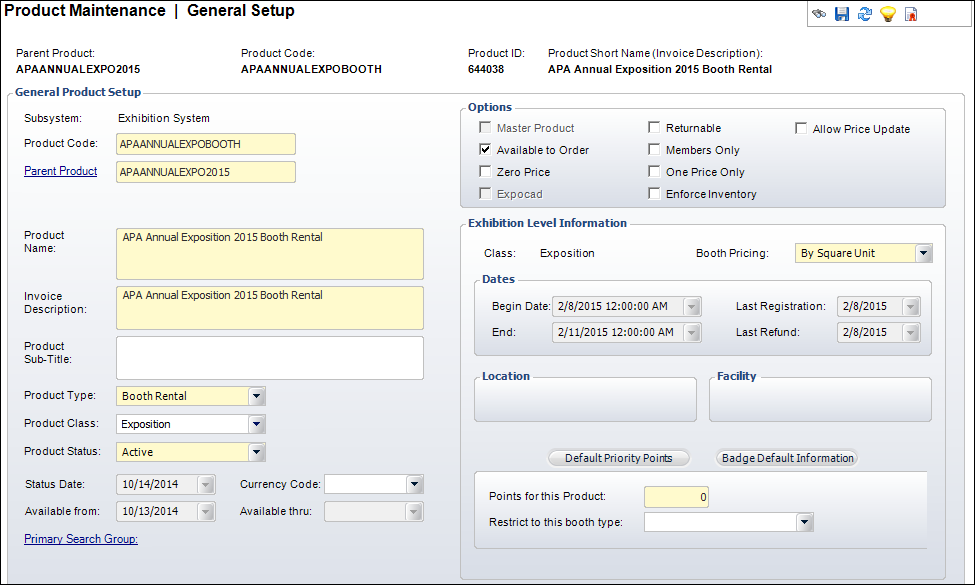Uncheck the Available to Order checkbox
975x585 pixels.
pos(485,149)
